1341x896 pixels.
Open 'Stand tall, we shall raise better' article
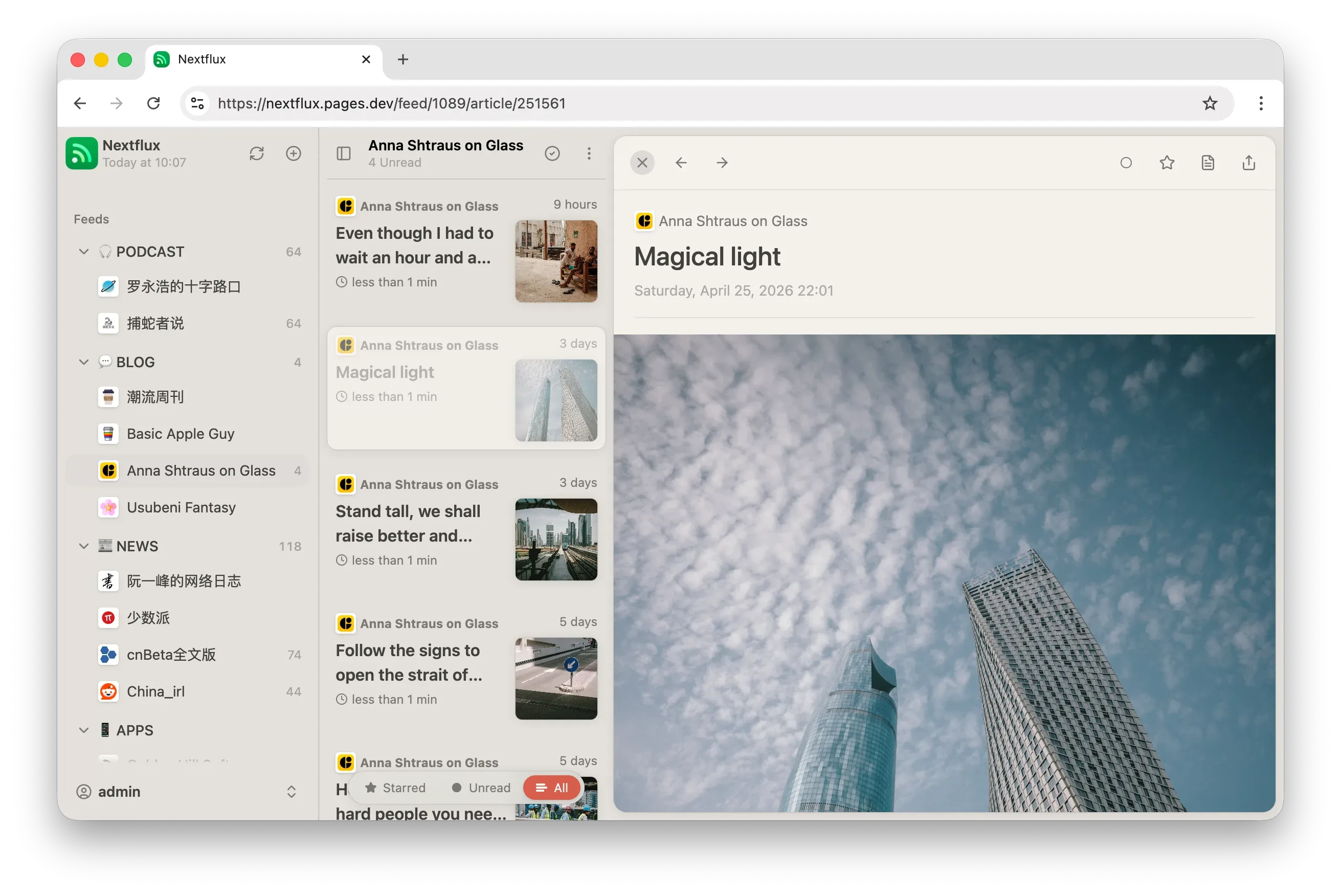click(x=466, y=527)
